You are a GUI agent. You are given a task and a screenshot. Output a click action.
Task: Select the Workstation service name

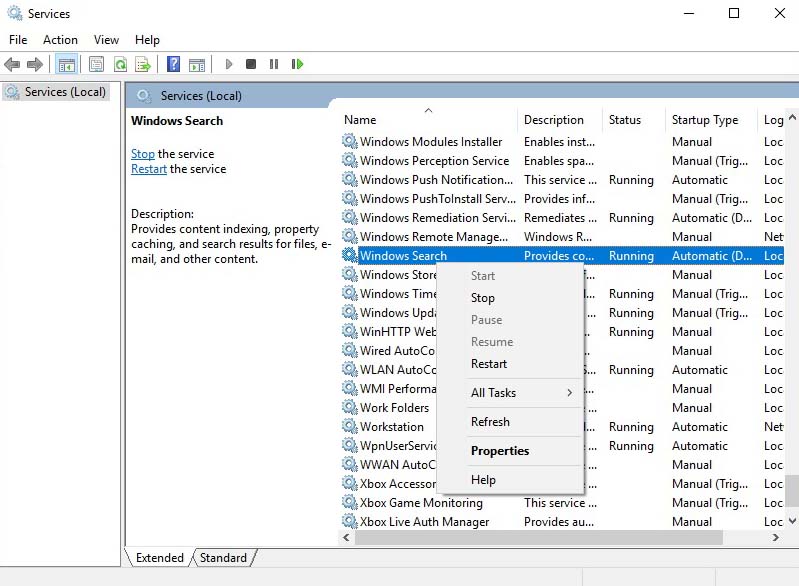tap(392, 427)
